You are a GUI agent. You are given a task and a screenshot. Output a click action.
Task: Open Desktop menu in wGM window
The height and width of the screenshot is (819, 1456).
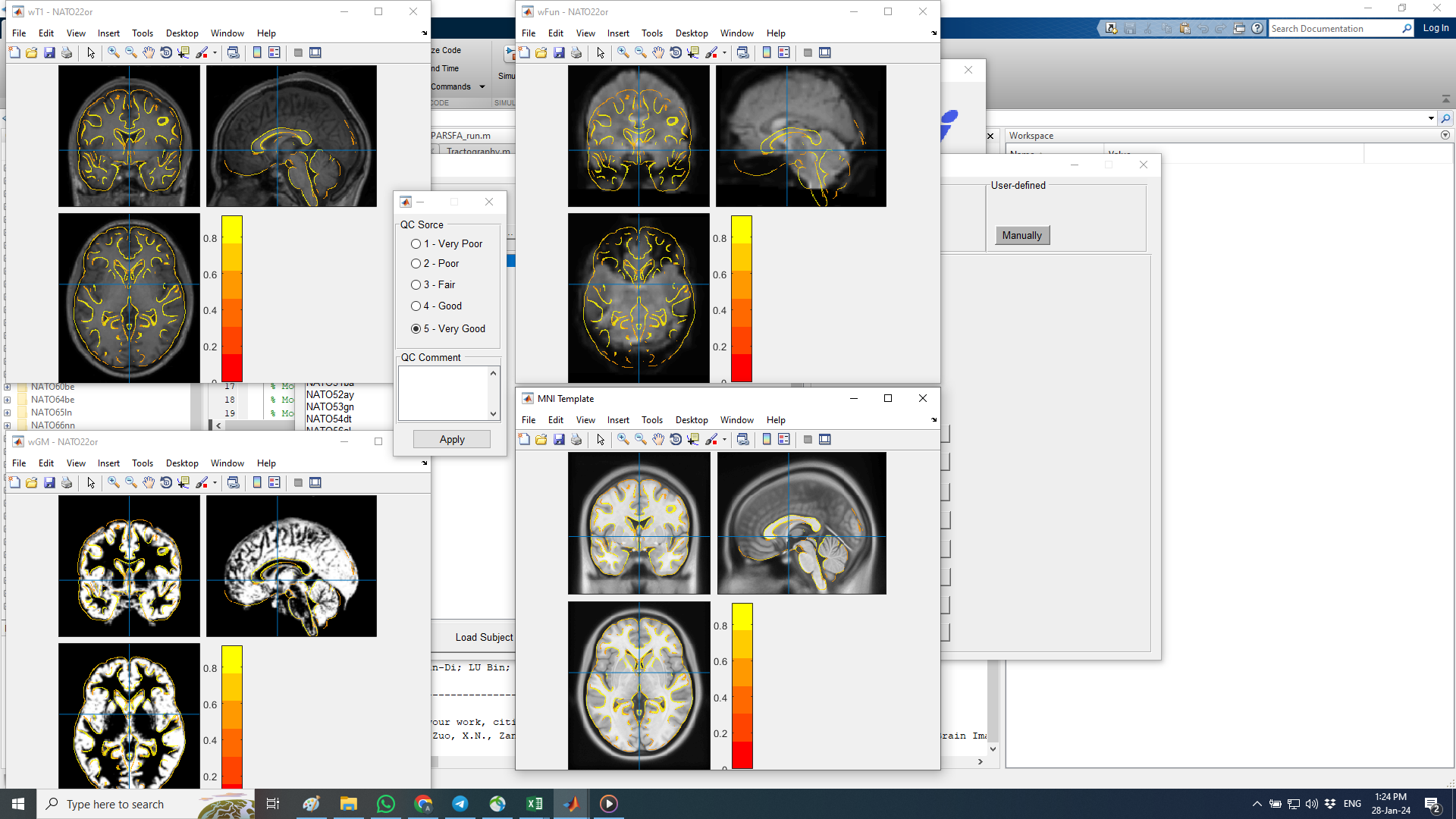[182, 463]
